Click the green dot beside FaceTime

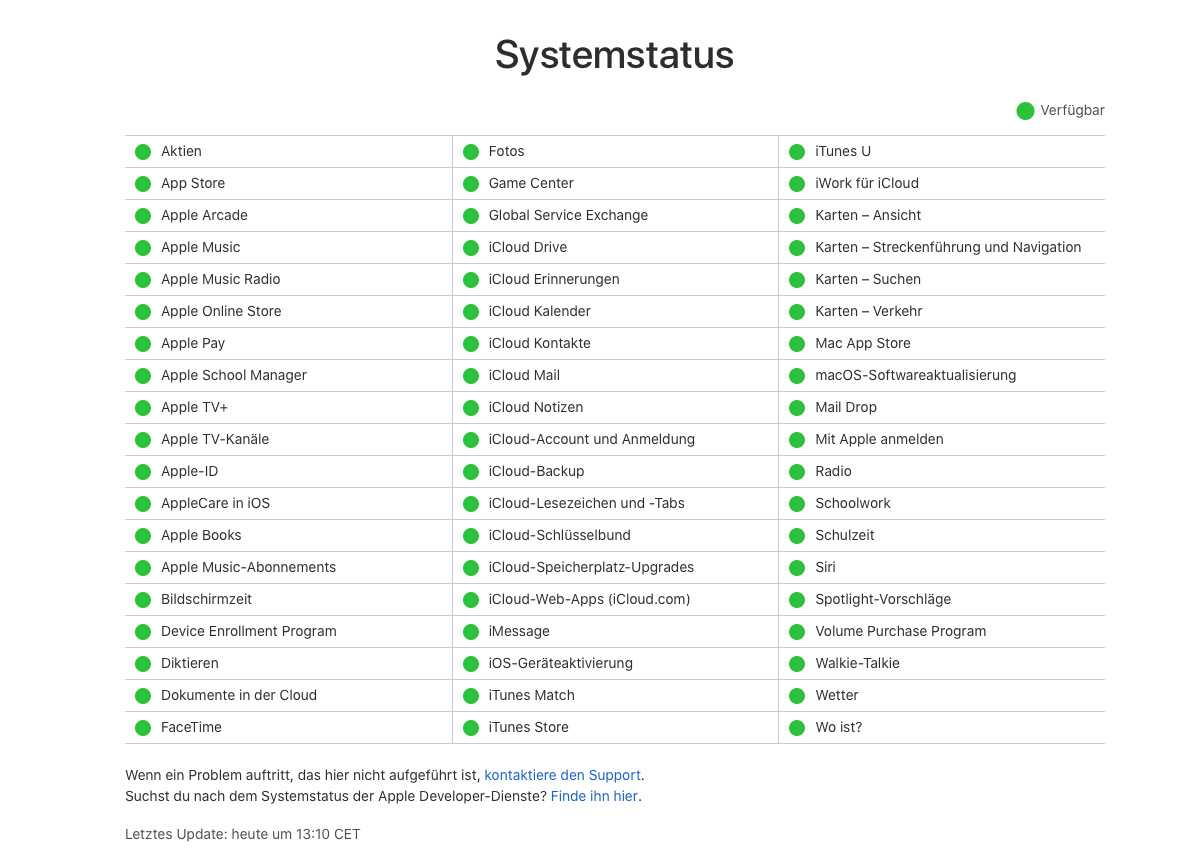click(x=143, y=728)
